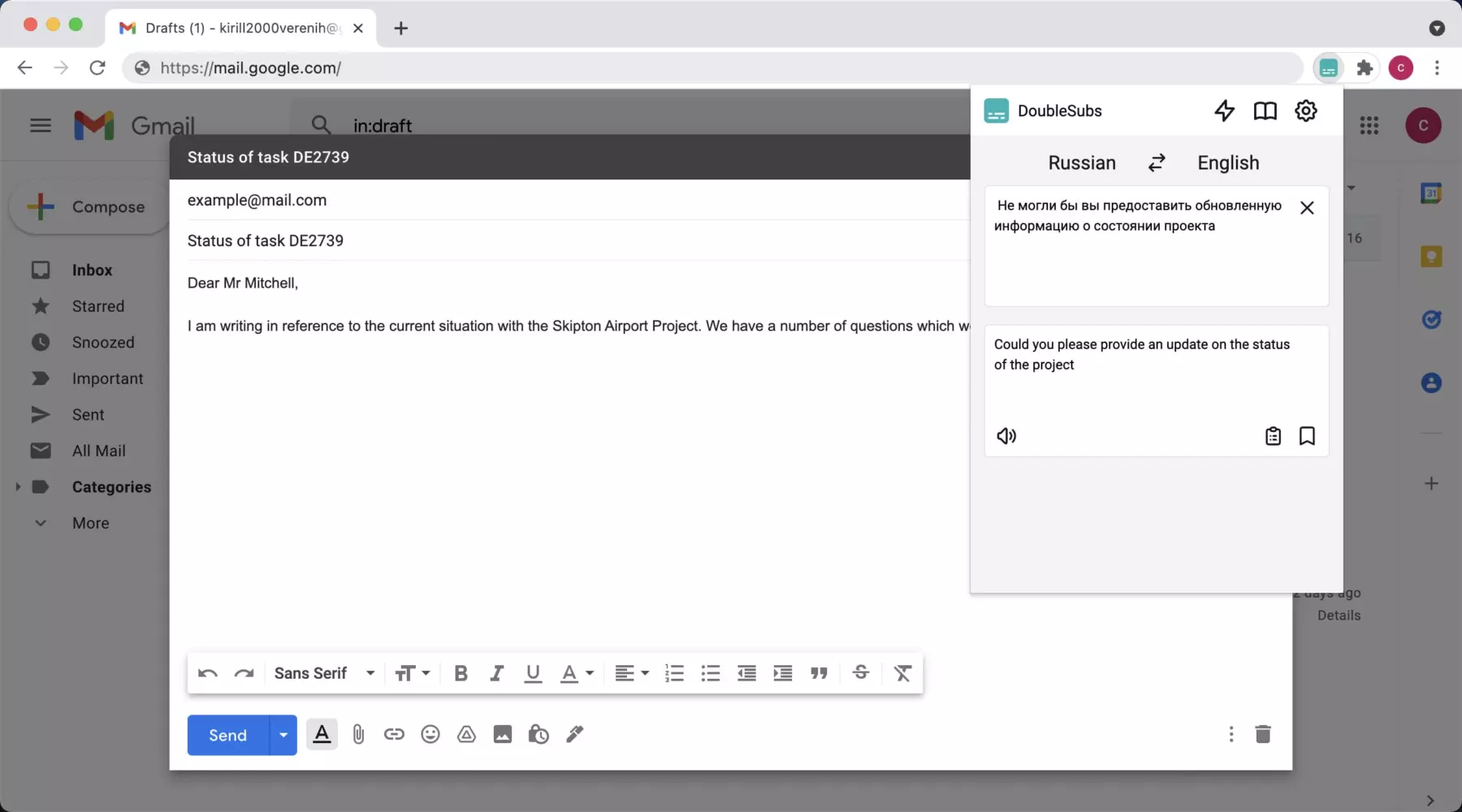
Task: Open more compose options menu
Action: [x=1231, y=734]
